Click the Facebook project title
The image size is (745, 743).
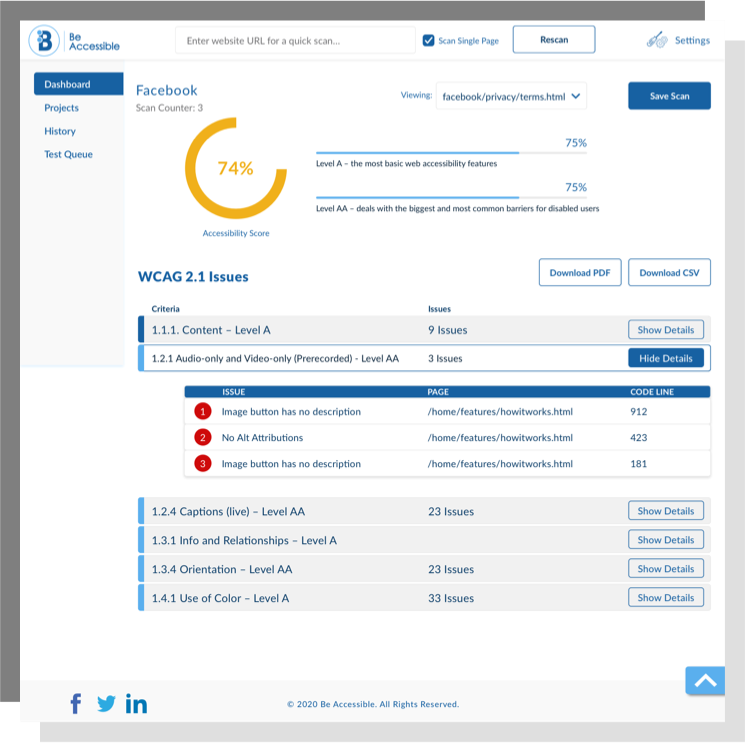[x=166, y=90]
